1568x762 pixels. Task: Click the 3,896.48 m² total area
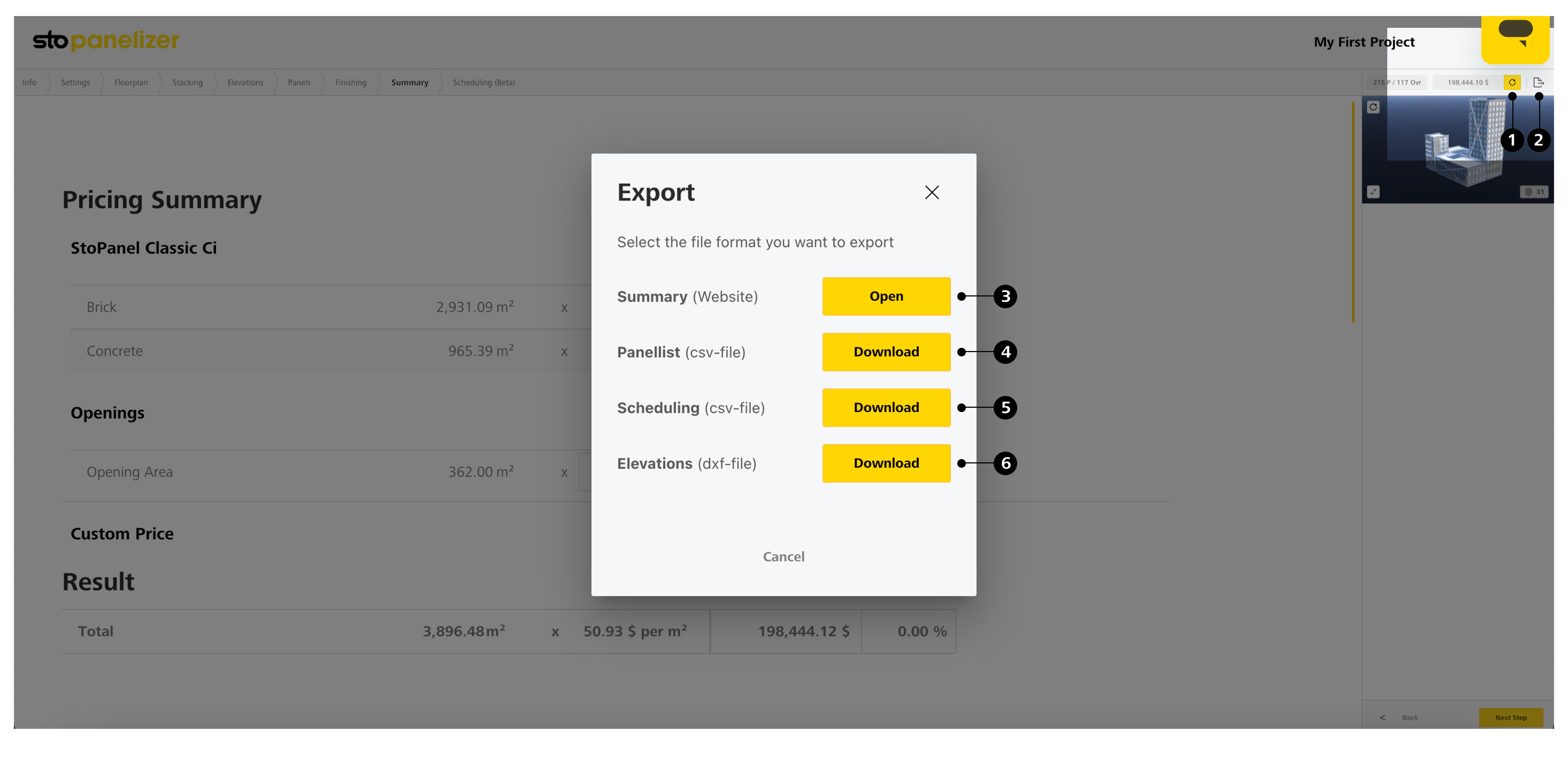coord(464,632)
